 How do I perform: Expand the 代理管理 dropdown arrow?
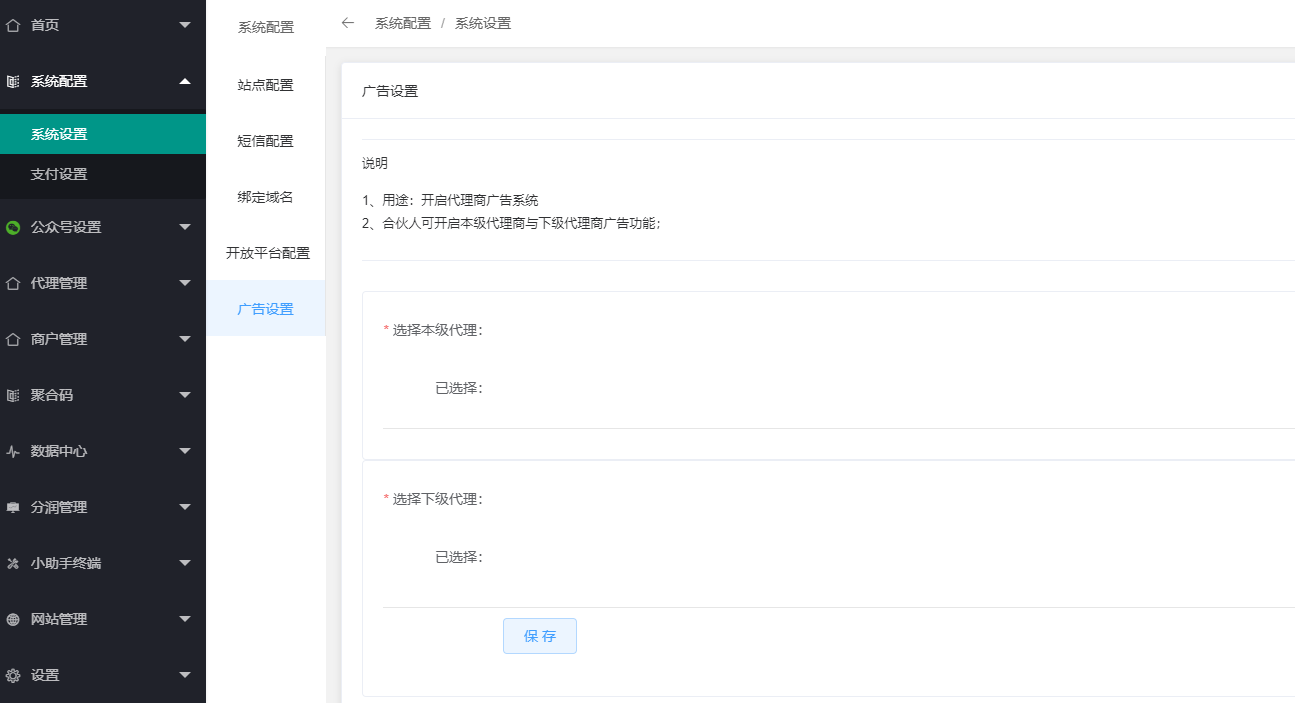(185, 283)
